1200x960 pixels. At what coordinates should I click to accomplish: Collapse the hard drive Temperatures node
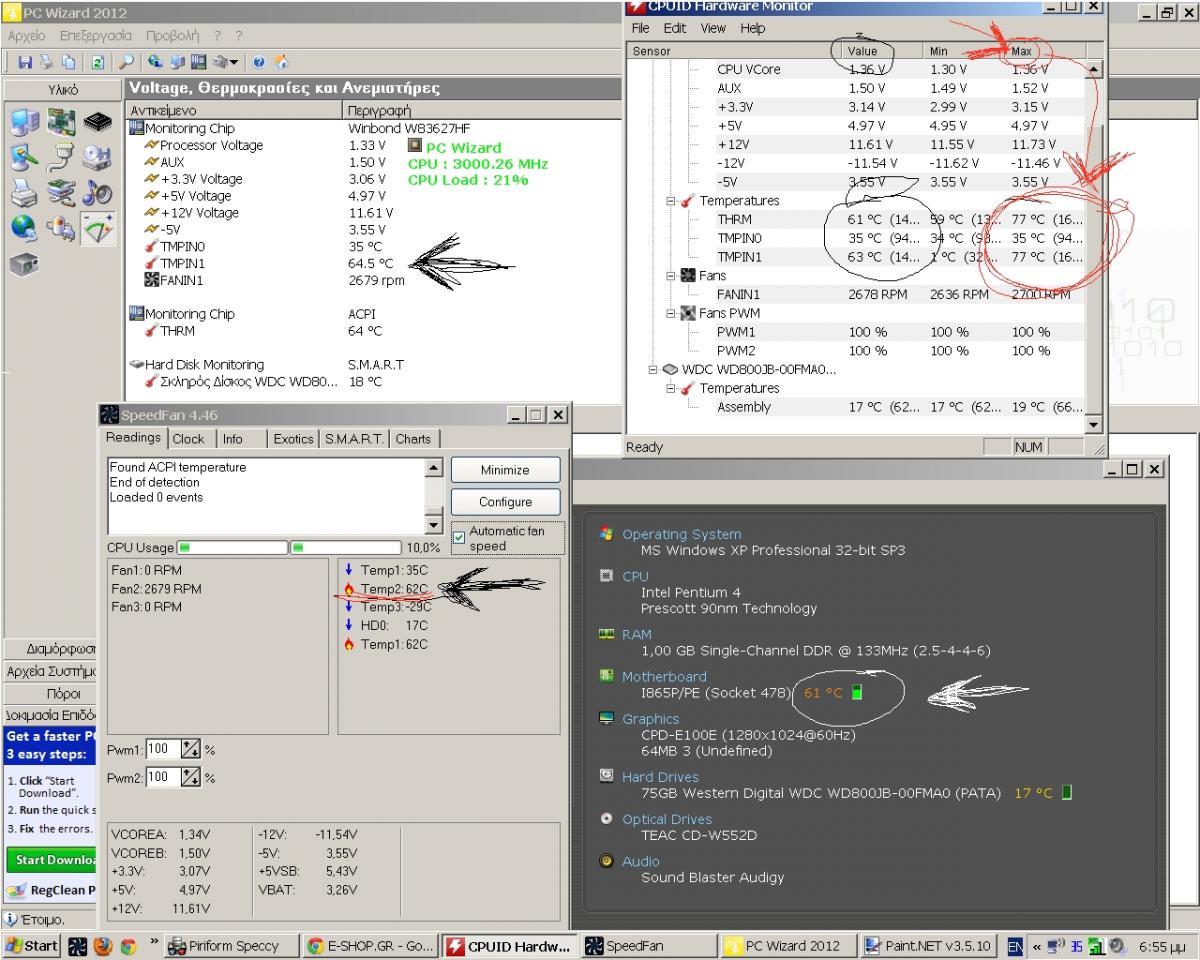(x=673, y=388)
